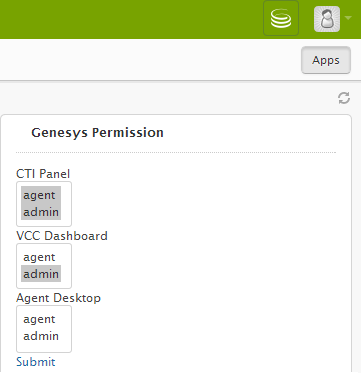The height and width of the screenshot is (373, 361).
Task: Click the dotted divider under Genesys Permission
Action: (176, 153)
